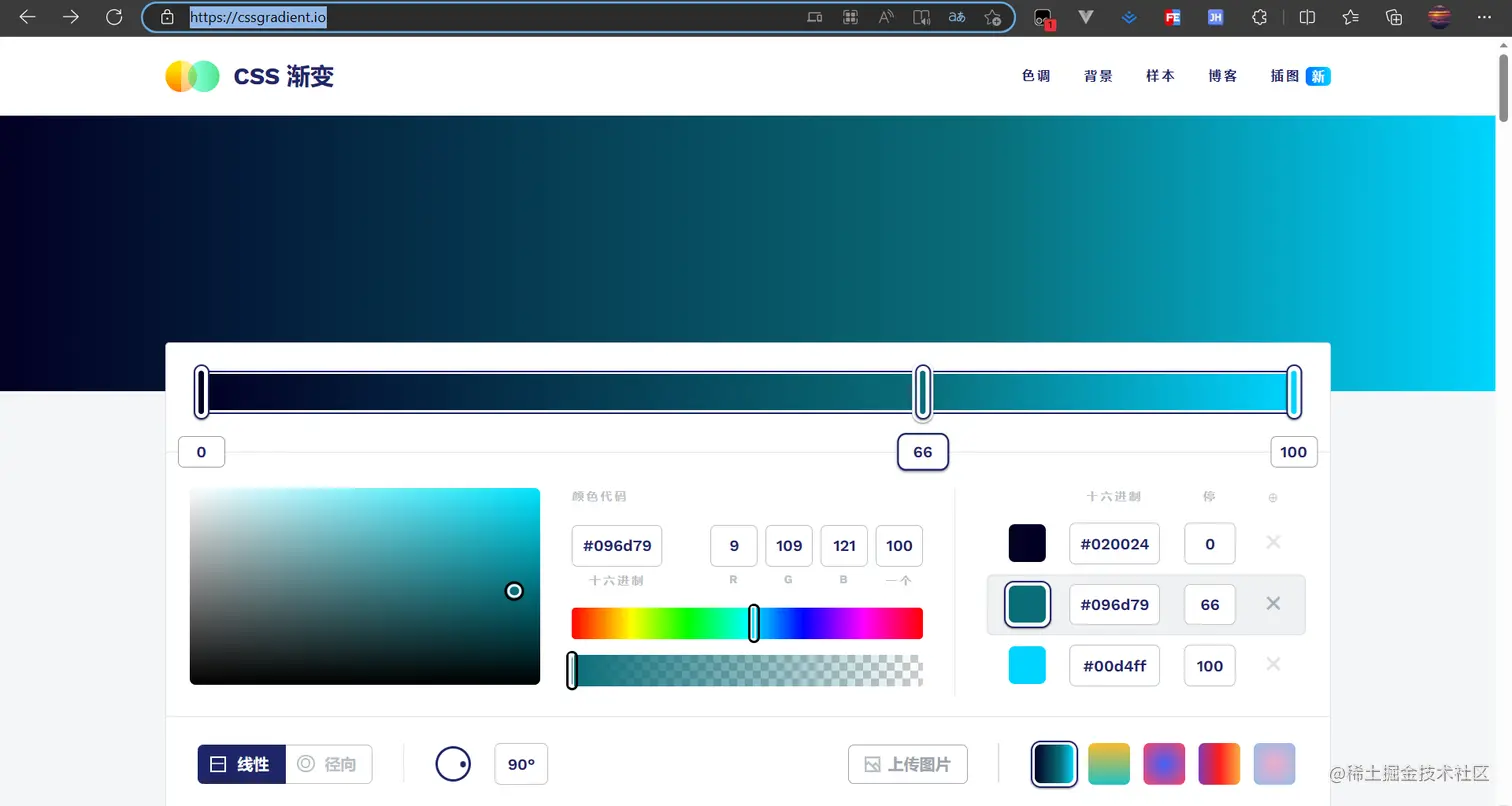The height and width of the screenshot is (806, 1512).
Task: Open the 样本 navigation link
Action: (1160, 76)
